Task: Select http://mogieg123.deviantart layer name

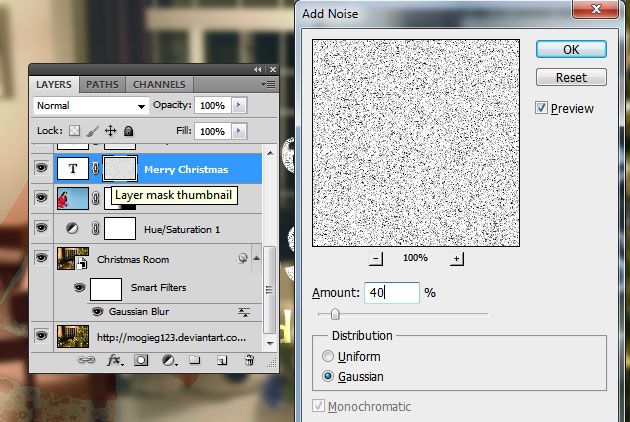Action: [x=171, y=337]
